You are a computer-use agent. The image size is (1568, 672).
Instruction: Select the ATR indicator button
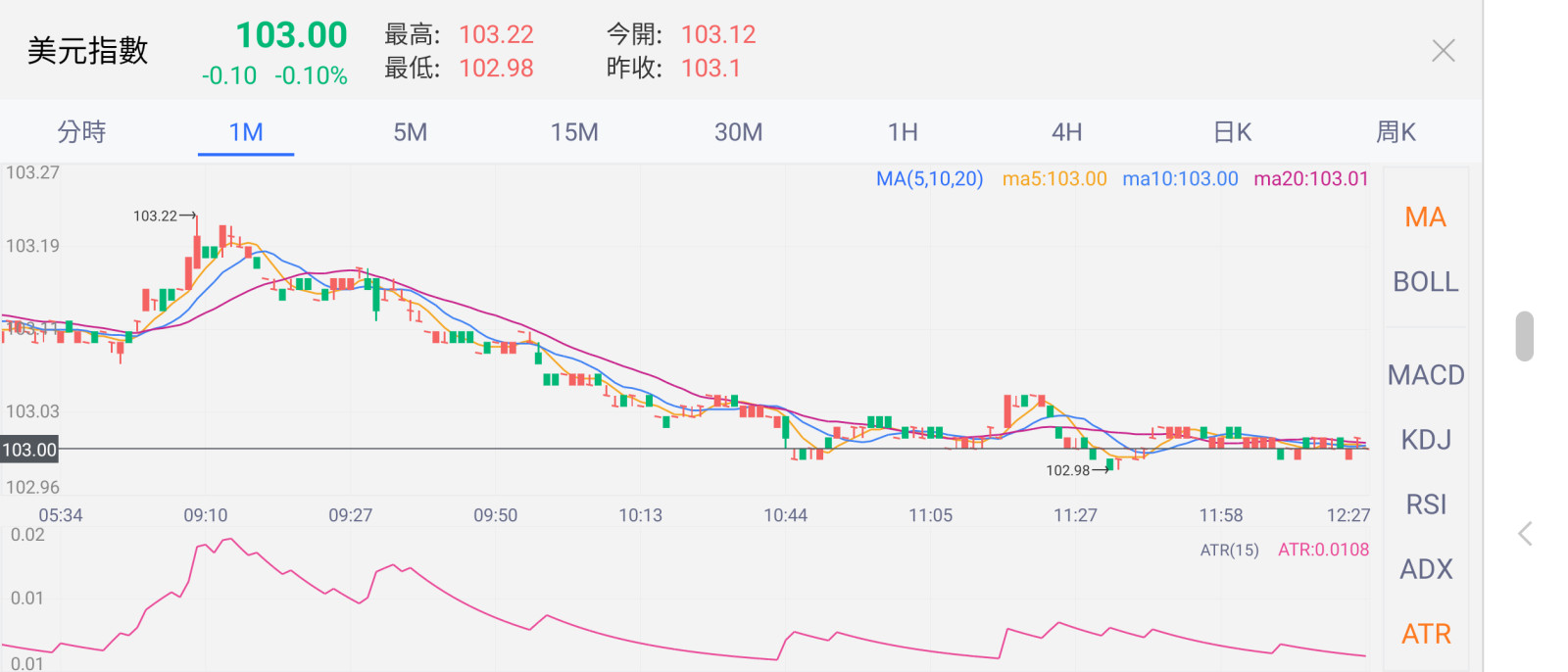[1426, 634]
